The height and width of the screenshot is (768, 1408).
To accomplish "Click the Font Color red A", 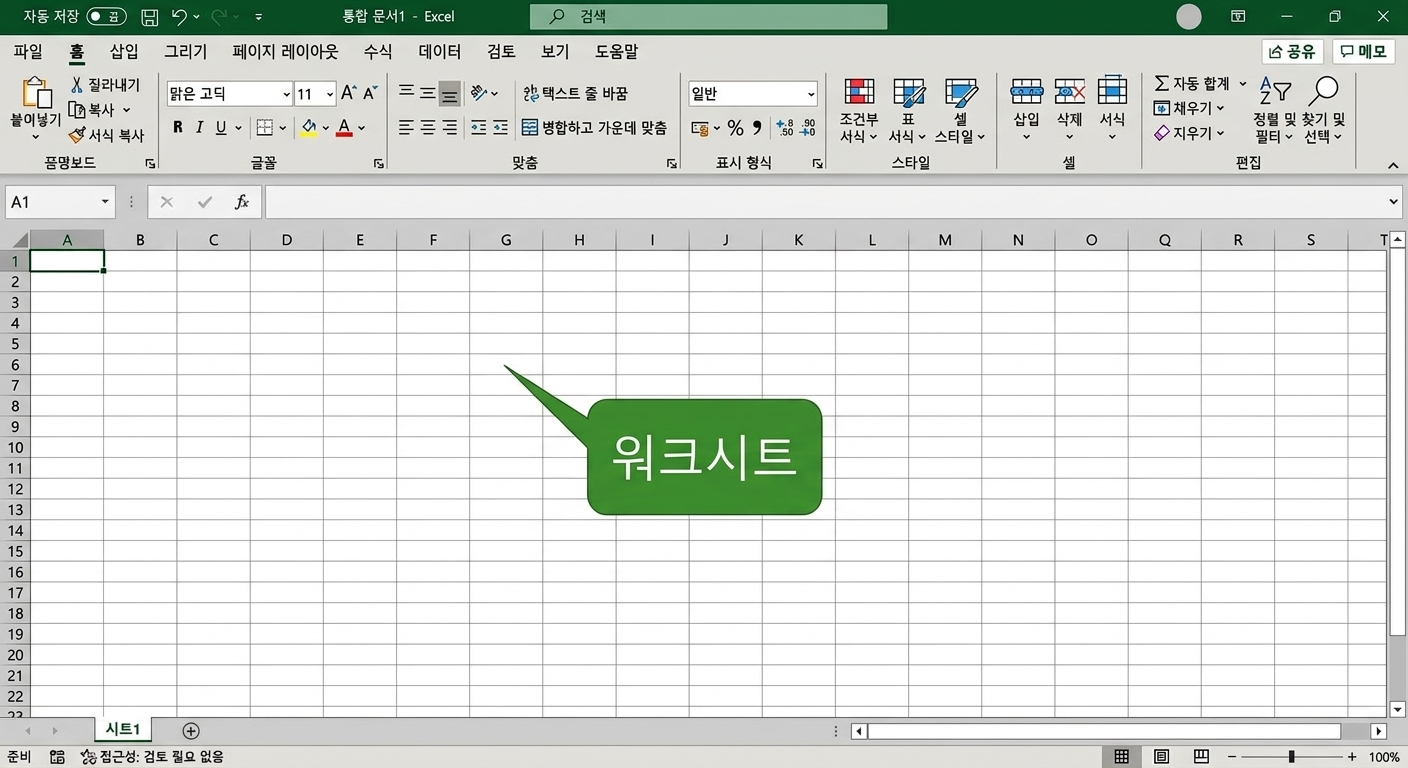I will coord(344,128).
